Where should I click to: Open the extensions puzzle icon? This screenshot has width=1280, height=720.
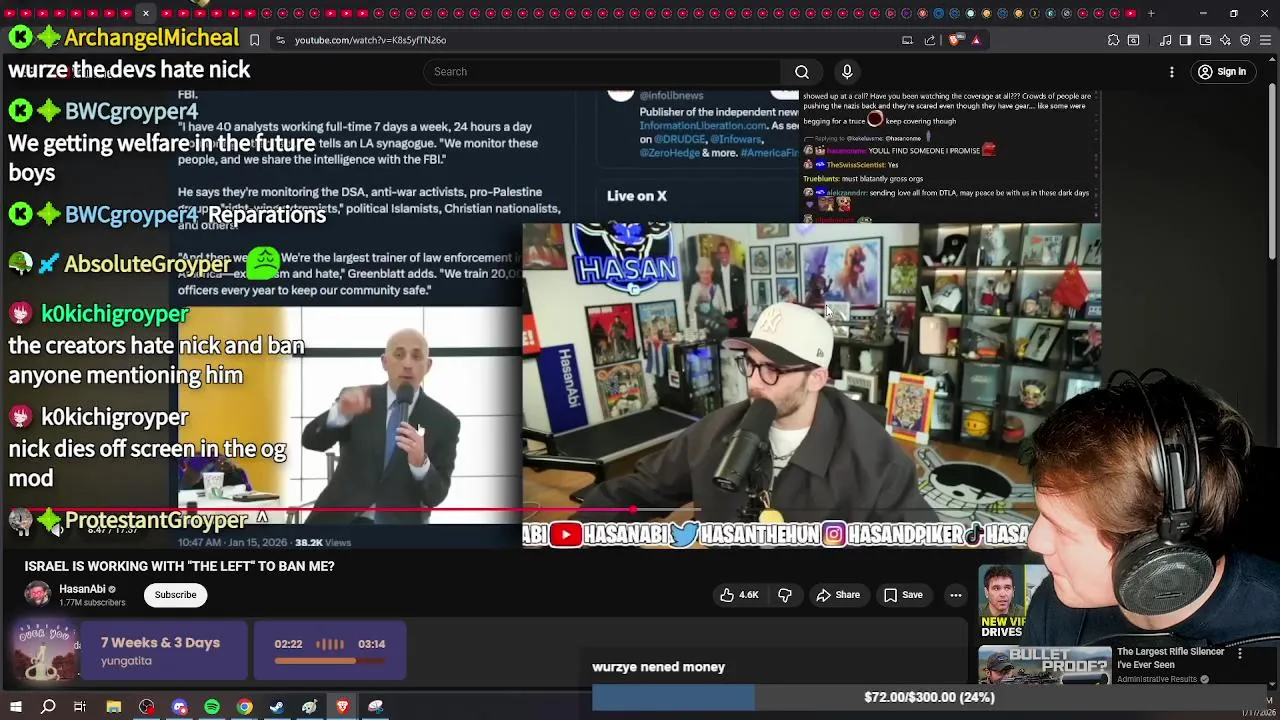click(x=1113, y=40)
